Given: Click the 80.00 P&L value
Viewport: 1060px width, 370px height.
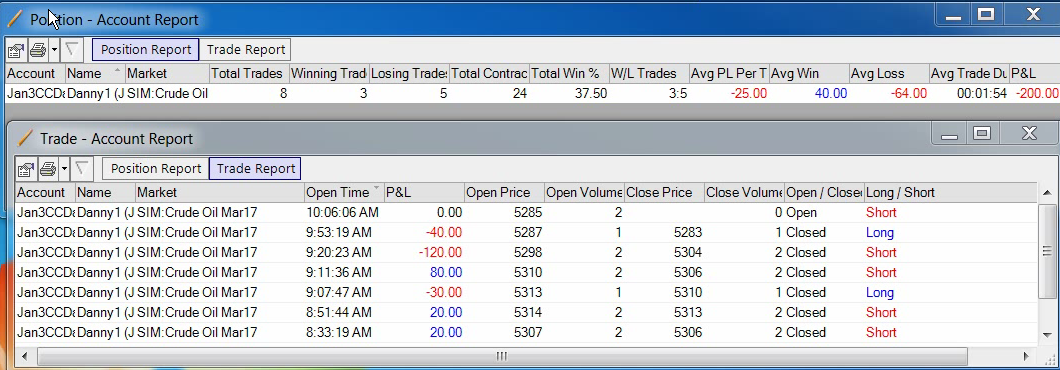Looking at the screenshot, I should [x=445, y=273].
